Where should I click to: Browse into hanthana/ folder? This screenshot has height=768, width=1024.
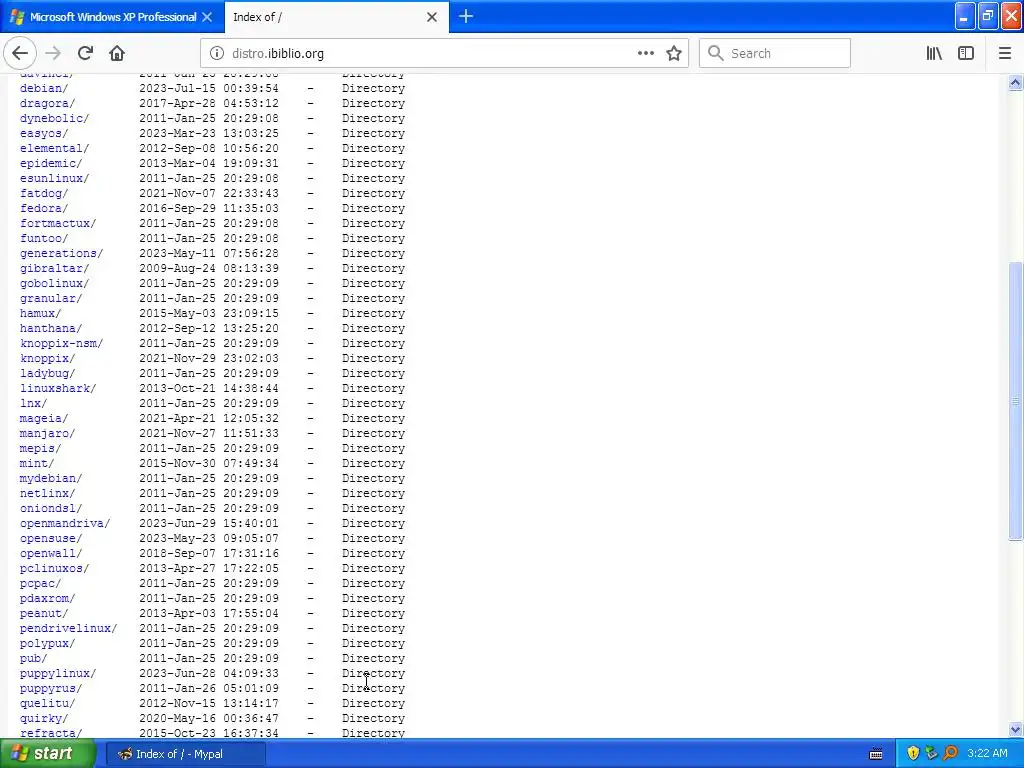(x=51, y=328)
